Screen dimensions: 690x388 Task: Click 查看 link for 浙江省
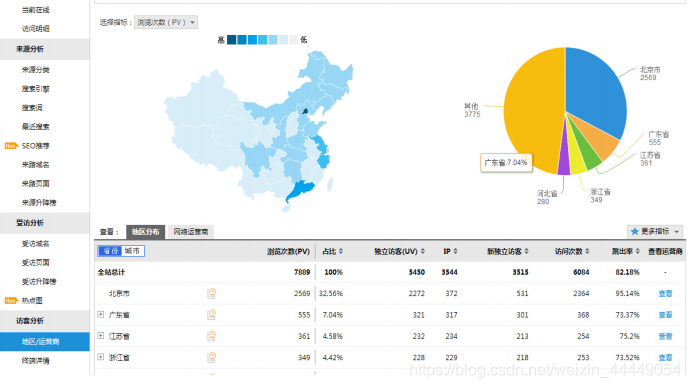click(665, 357)
